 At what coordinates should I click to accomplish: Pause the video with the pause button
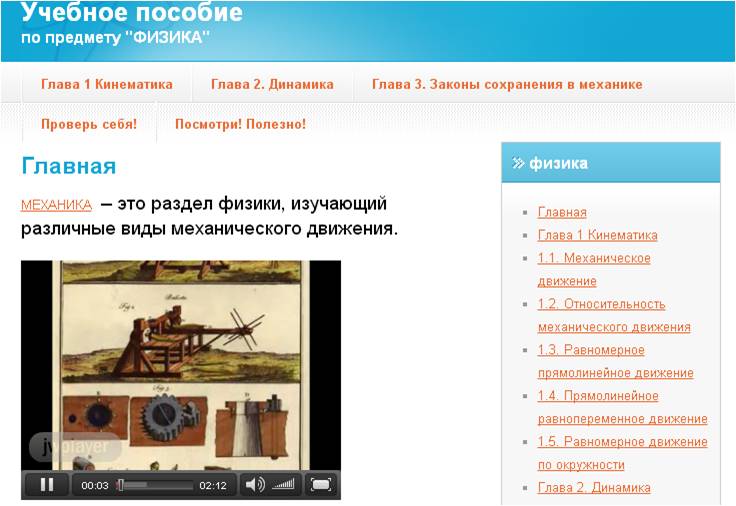[46, 485]
